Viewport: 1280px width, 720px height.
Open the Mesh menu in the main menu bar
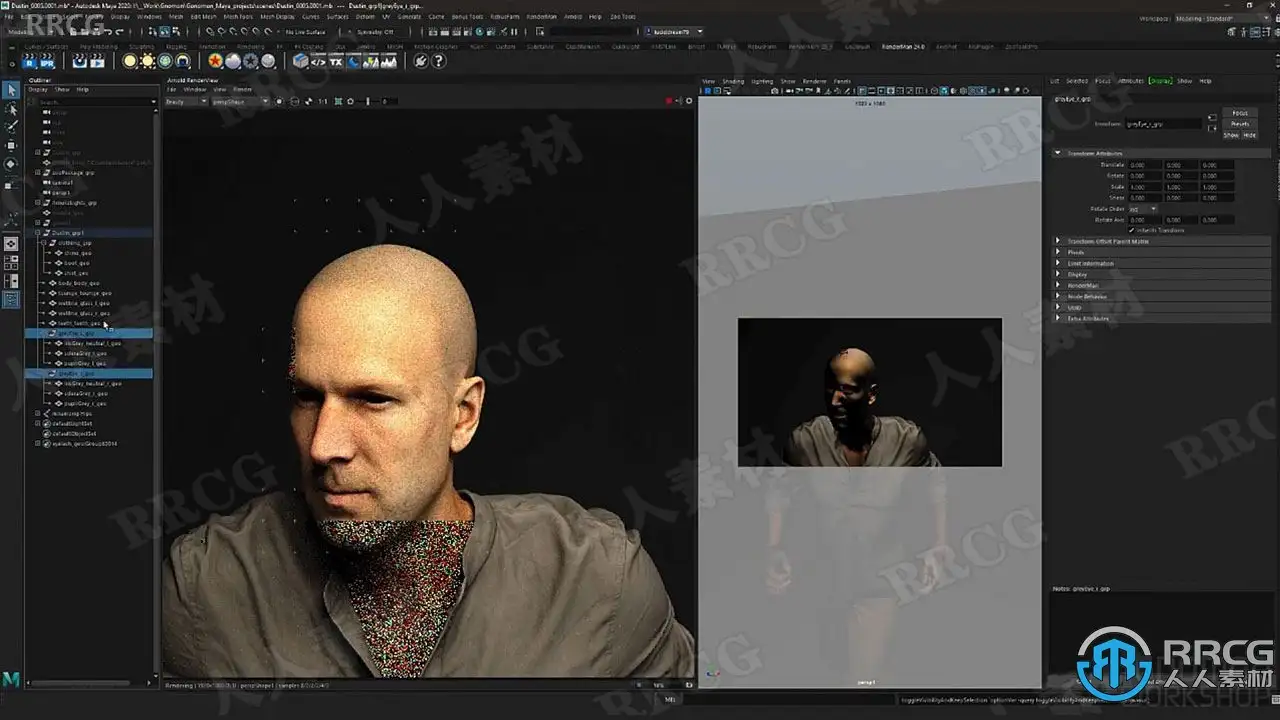[x=176, y=17]
